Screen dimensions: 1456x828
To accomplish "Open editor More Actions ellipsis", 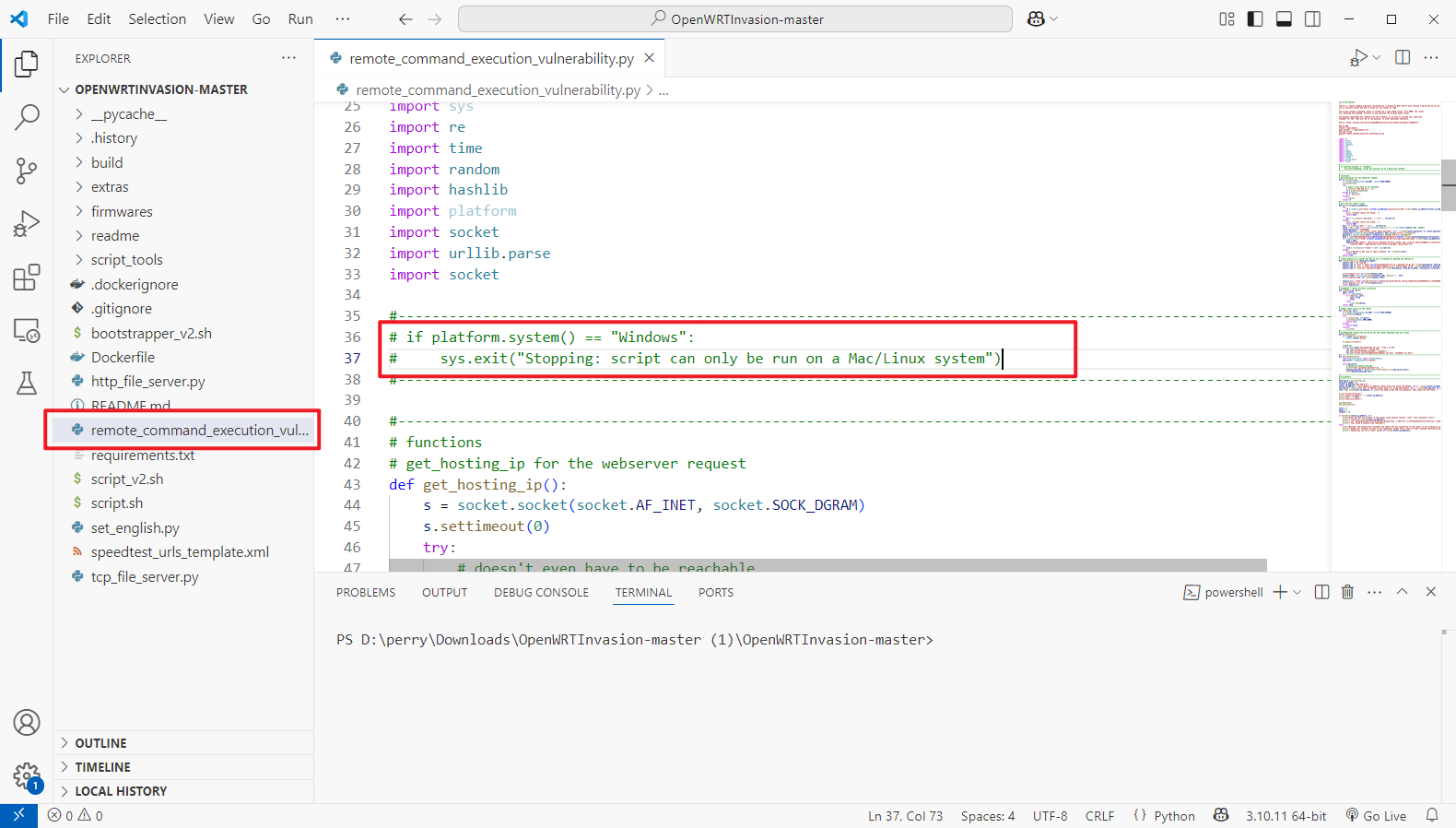I will coord(1431,57).
